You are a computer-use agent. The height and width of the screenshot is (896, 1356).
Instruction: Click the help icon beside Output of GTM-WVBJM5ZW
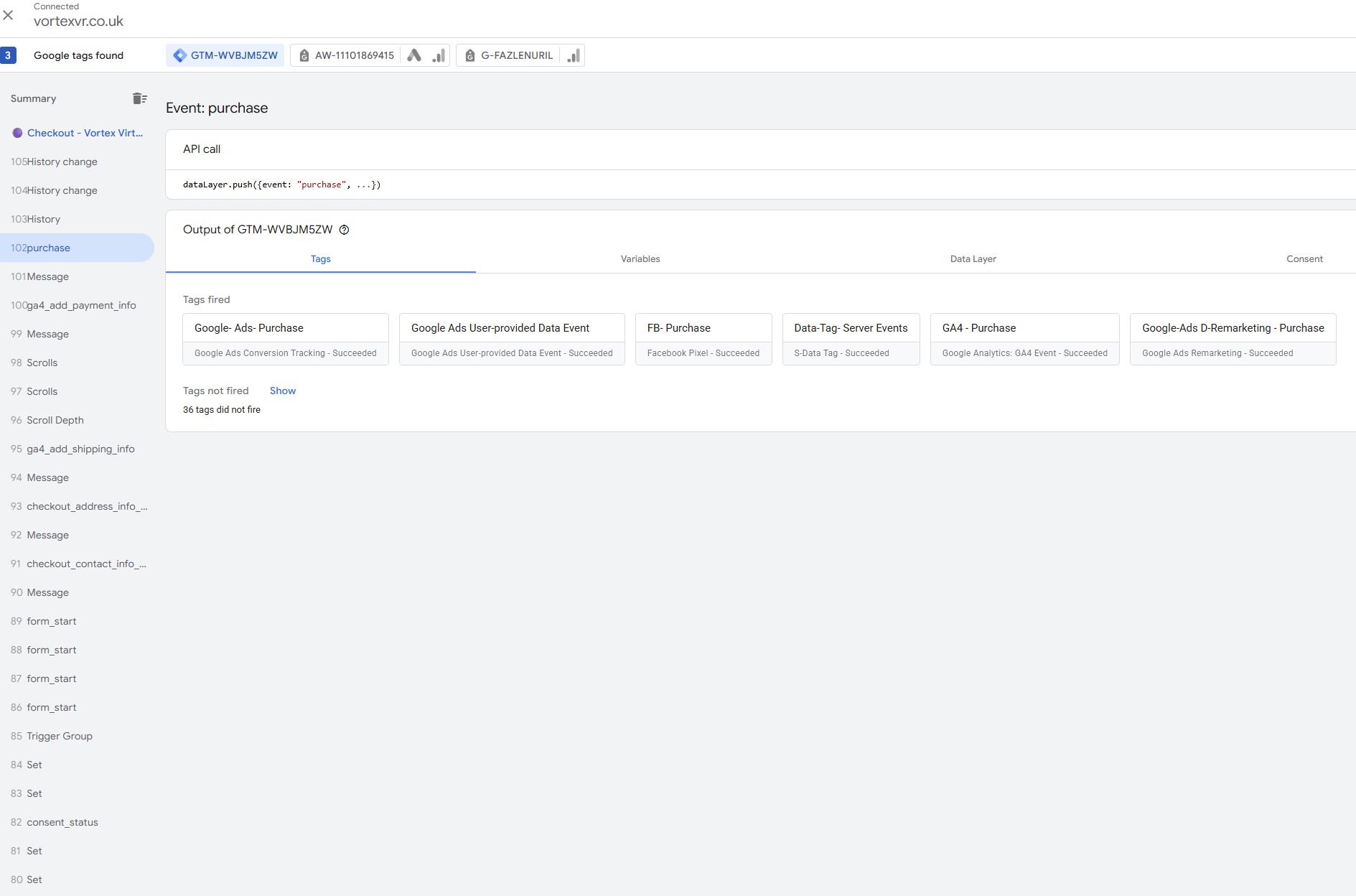click(x=344, y=230)
